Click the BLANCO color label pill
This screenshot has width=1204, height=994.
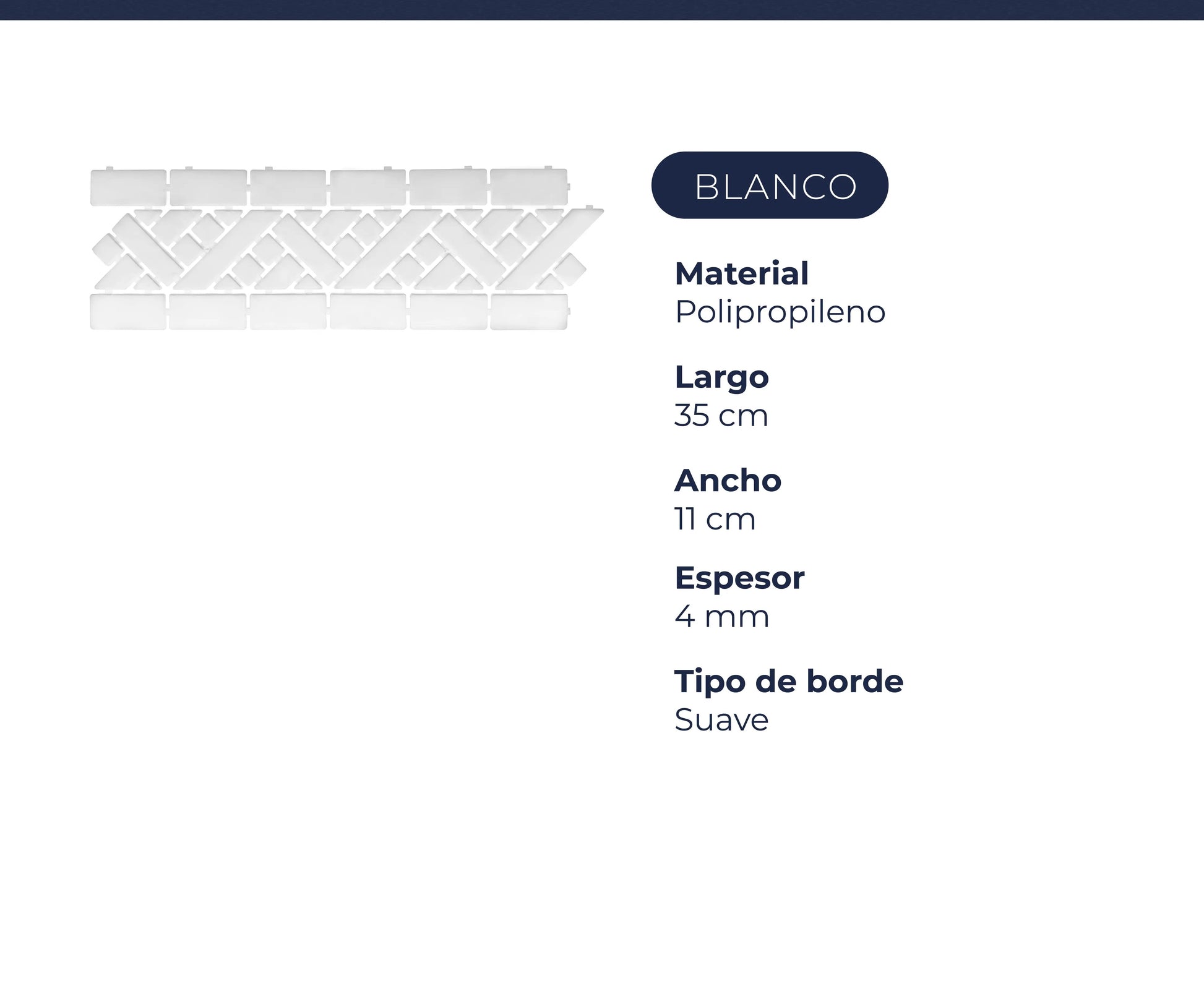click(x=769, y=185)
